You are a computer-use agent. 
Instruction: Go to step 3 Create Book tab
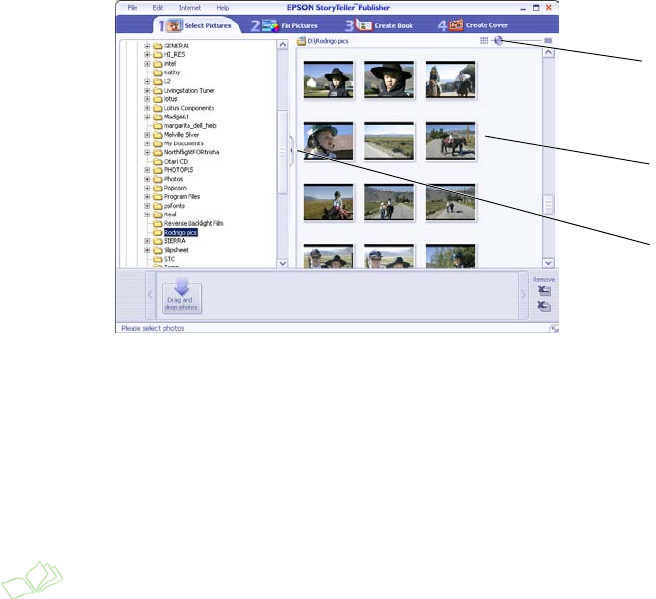tap(379, 26)
